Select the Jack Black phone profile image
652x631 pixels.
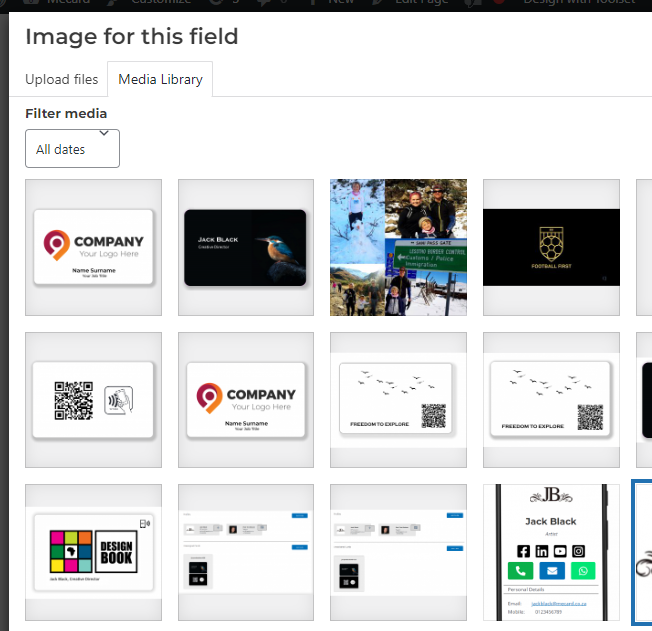[x=551, y=552]
